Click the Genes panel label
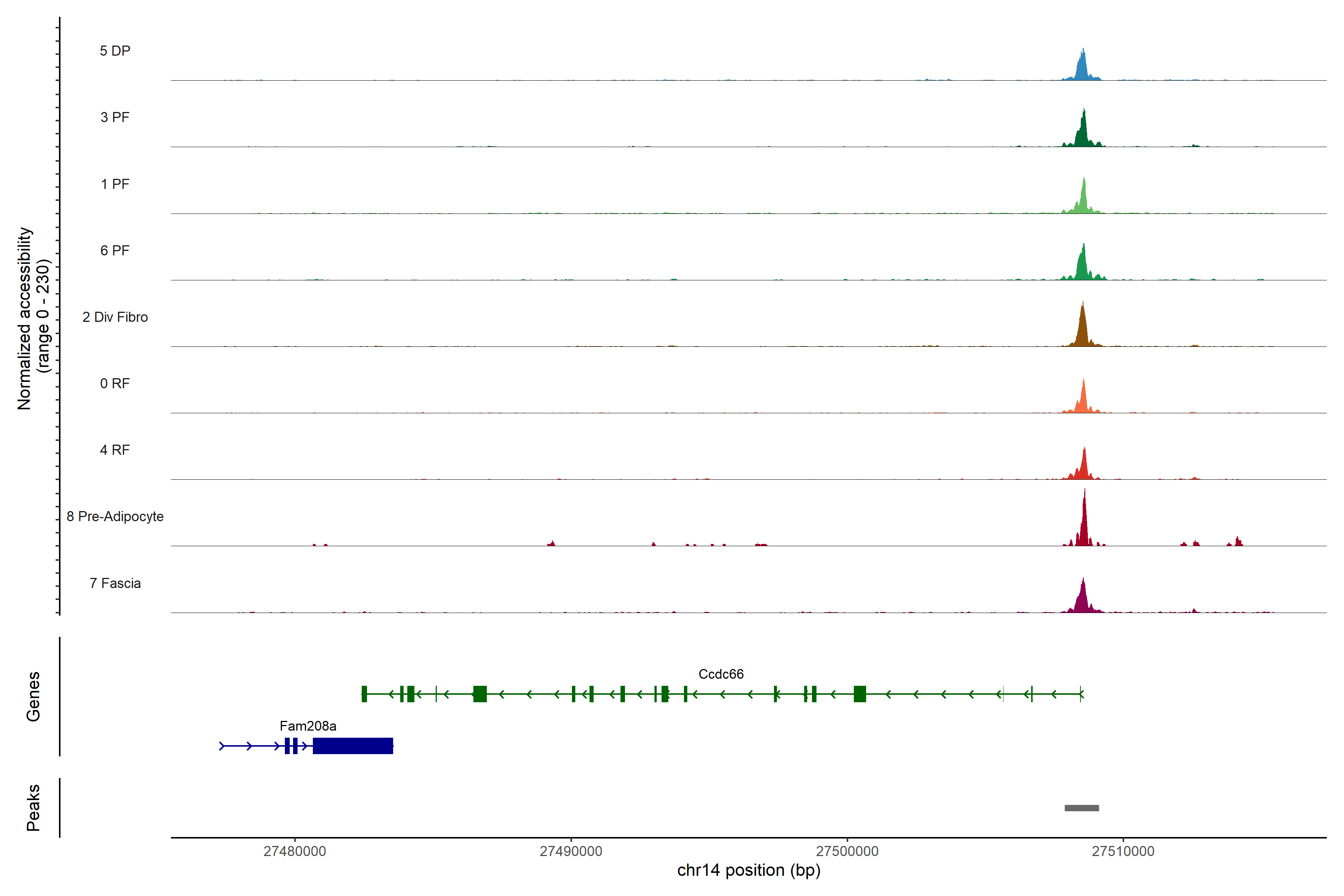 pos(33,696)
